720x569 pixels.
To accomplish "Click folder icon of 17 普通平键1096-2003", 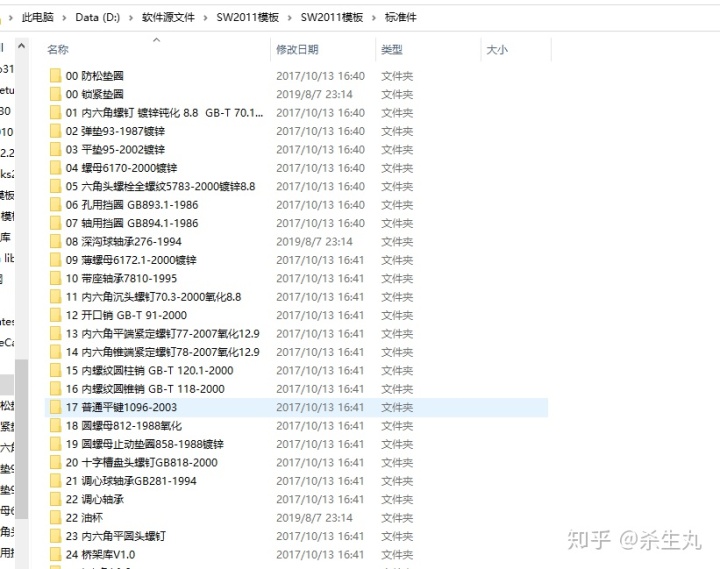I will tap(55, 407).
